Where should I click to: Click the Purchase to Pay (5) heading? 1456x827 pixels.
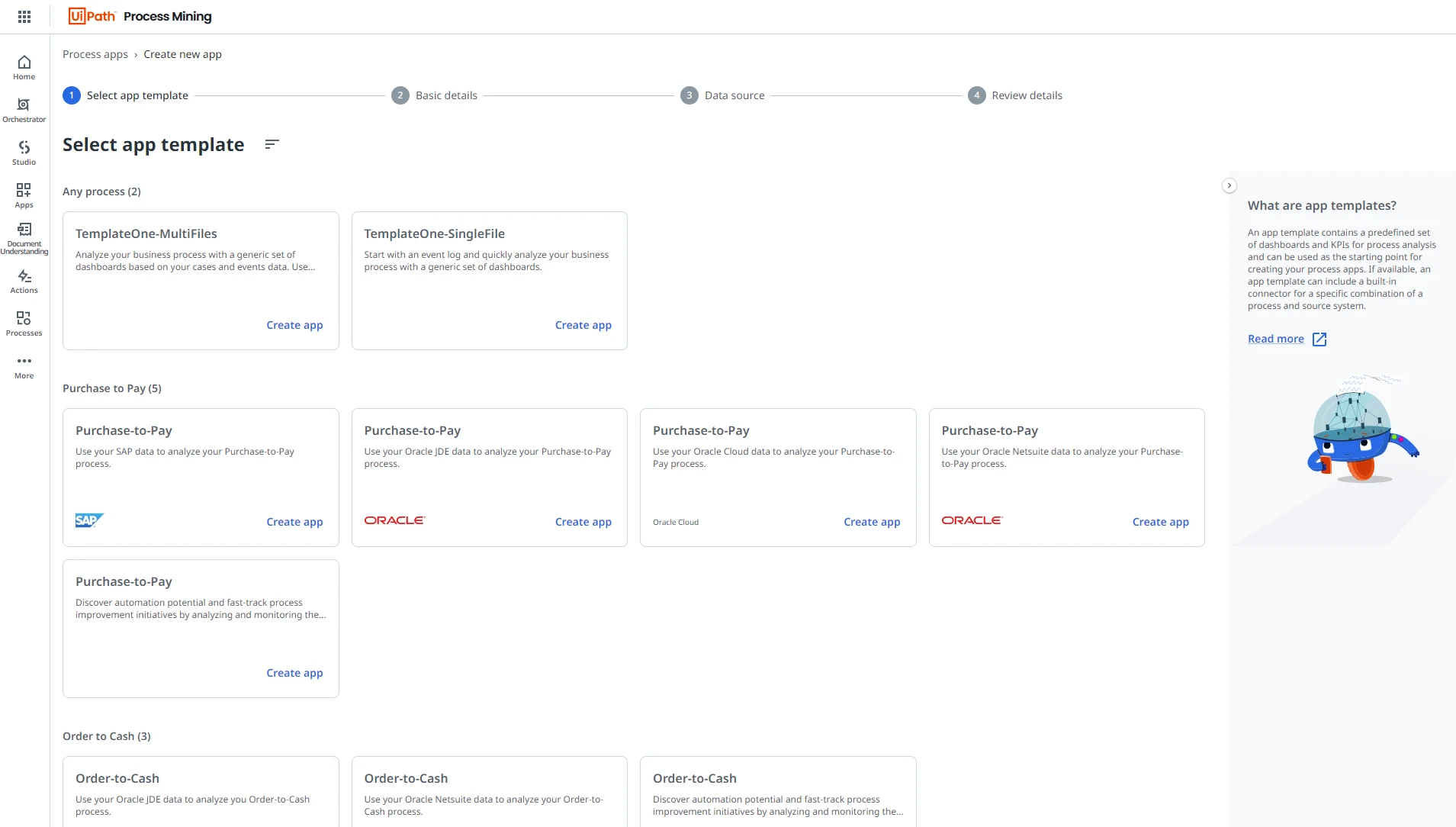pos(112,388)
